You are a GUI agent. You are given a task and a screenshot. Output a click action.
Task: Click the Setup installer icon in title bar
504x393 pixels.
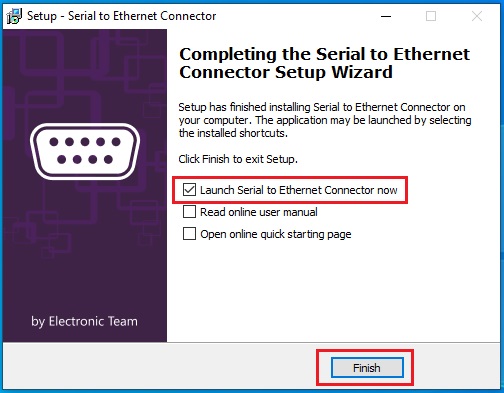coord(14,16)
